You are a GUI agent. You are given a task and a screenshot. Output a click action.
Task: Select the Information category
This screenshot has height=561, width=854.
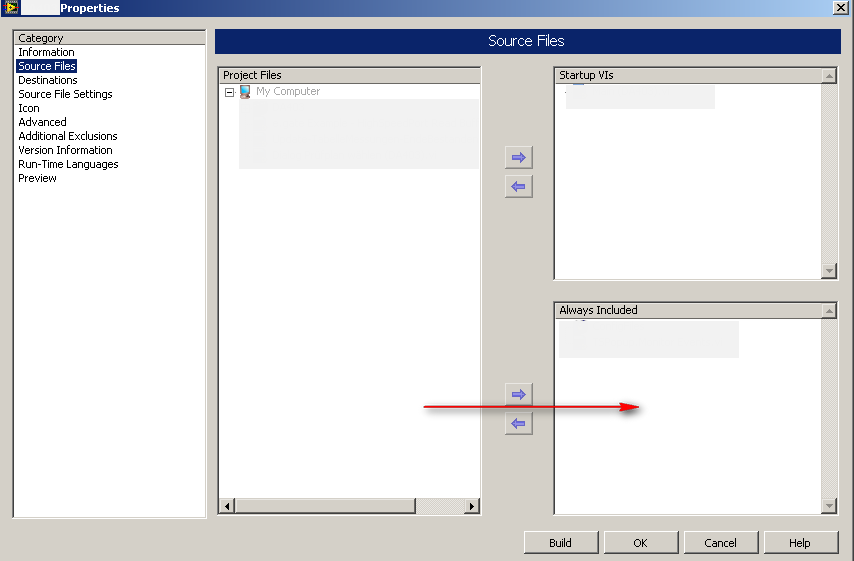click(x=46, y=52)
